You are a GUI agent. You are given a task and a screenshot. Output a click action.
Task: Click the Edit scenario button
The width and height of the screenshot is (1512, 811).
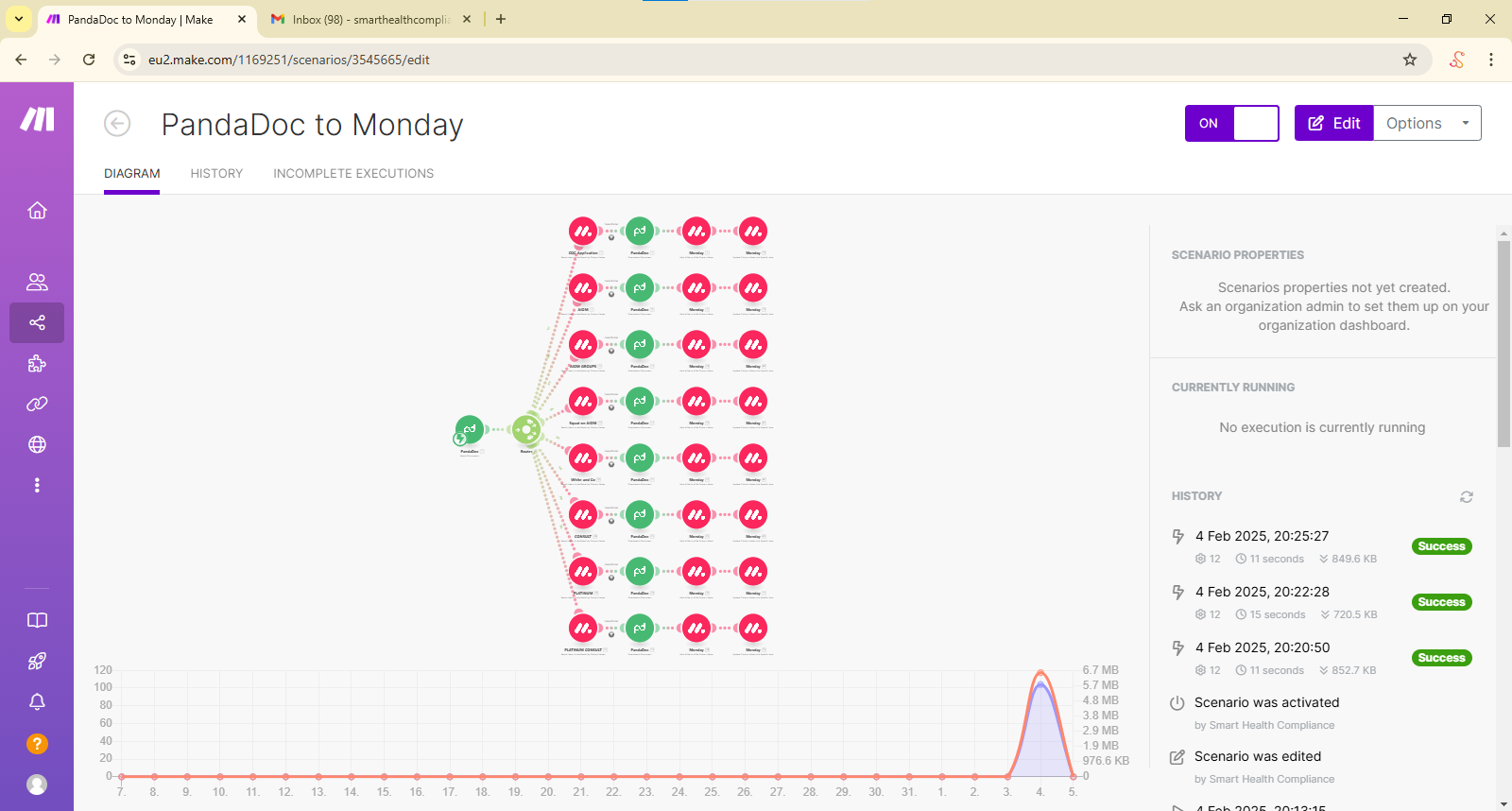pyautogui.click(x=1333, y=123)
